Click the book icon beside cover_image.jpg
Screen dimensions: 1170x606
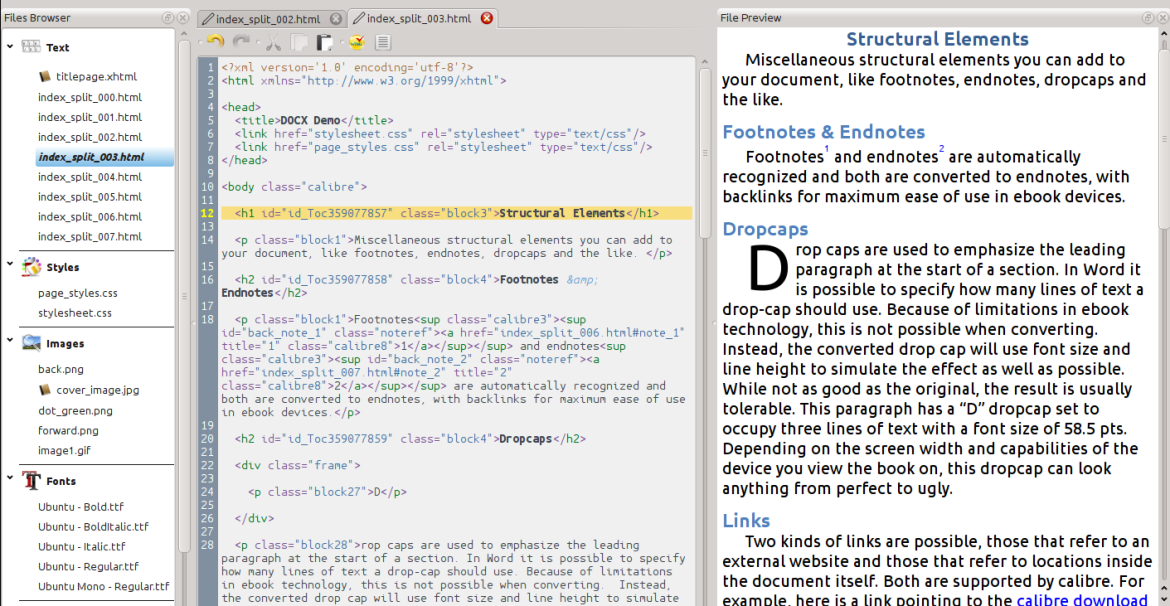[x=45, y=390]
